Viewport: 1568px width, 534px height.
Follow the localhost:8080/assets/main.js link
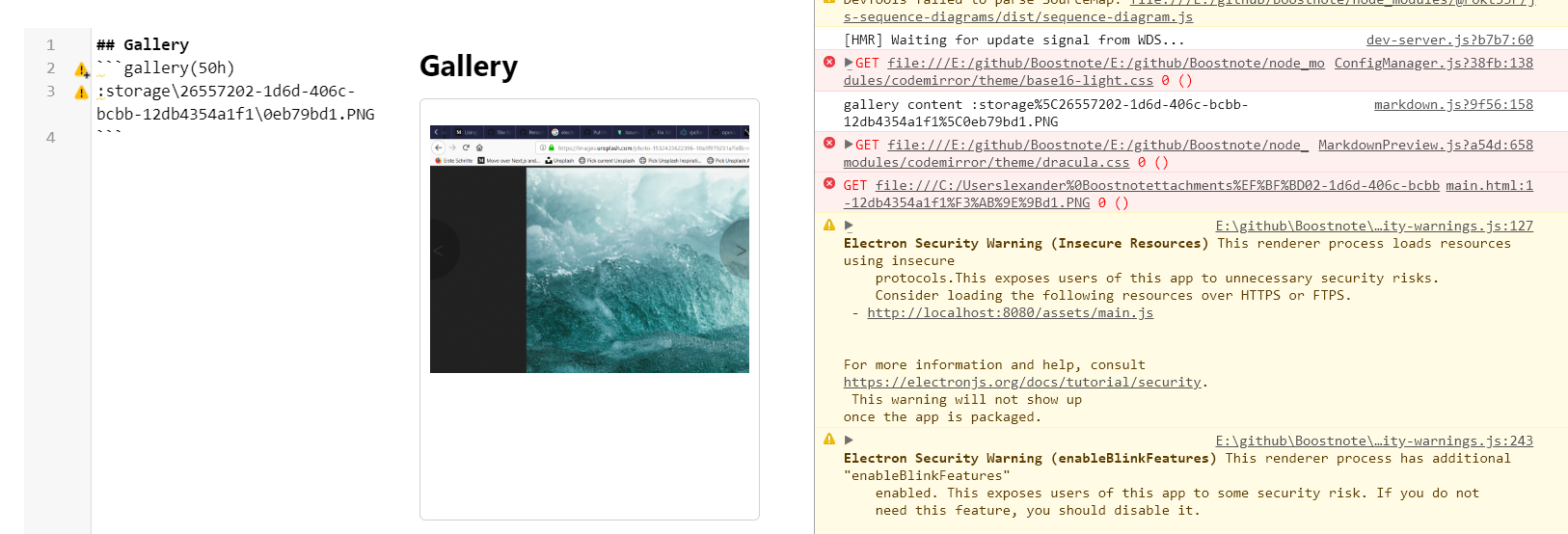[1010, 312]
